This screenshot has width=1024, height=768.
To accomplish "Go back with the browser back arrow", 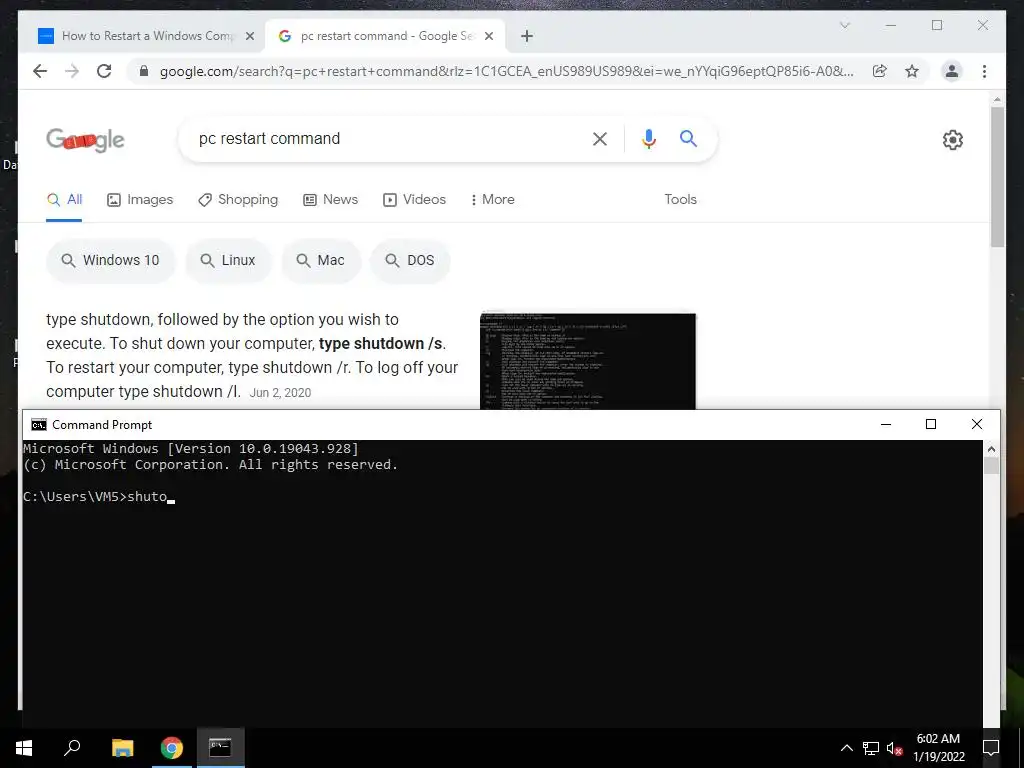I will [40, 71].
